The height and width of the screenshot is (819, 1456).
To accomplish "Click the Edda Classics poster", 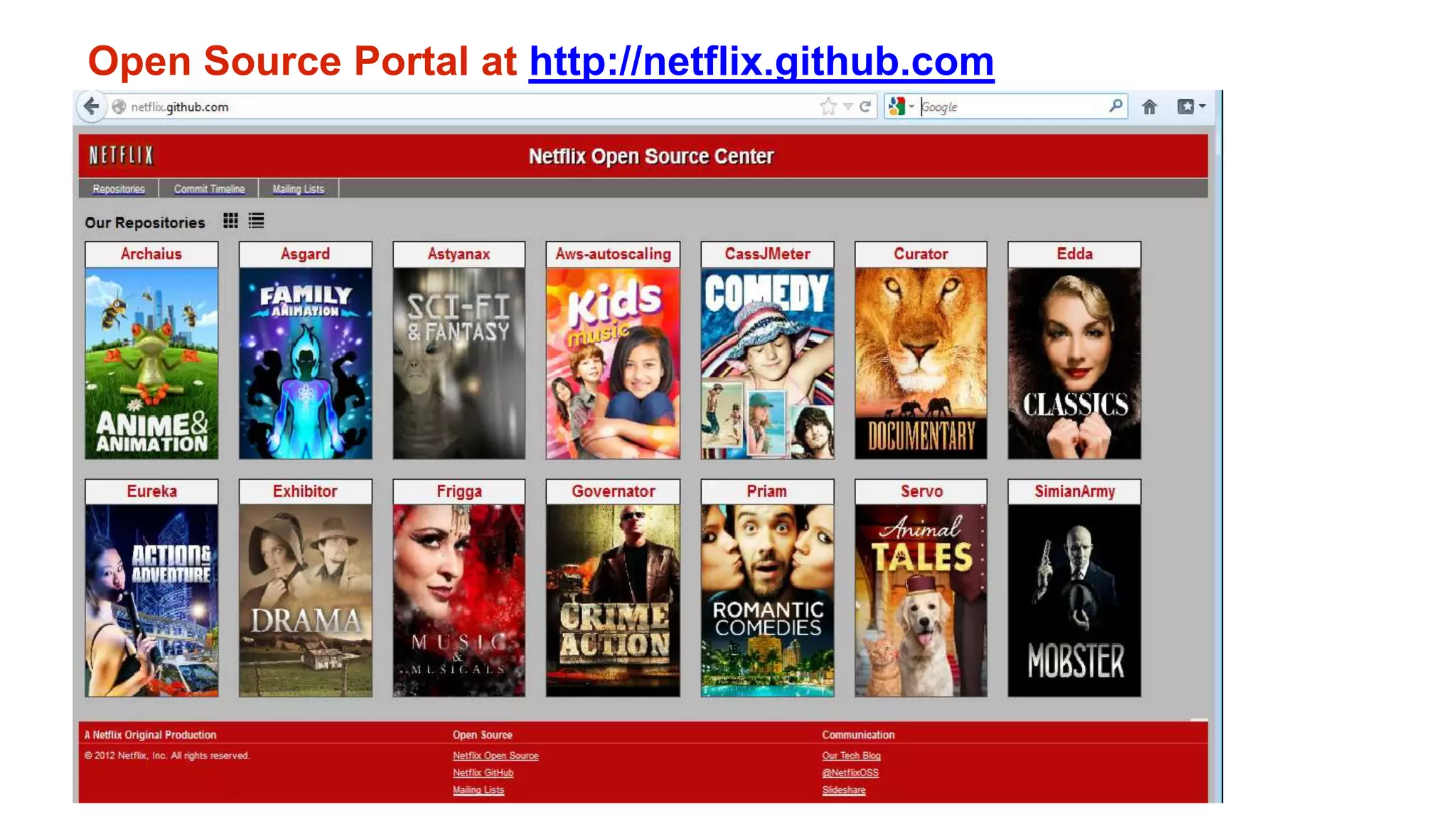I will [1074, 363].
